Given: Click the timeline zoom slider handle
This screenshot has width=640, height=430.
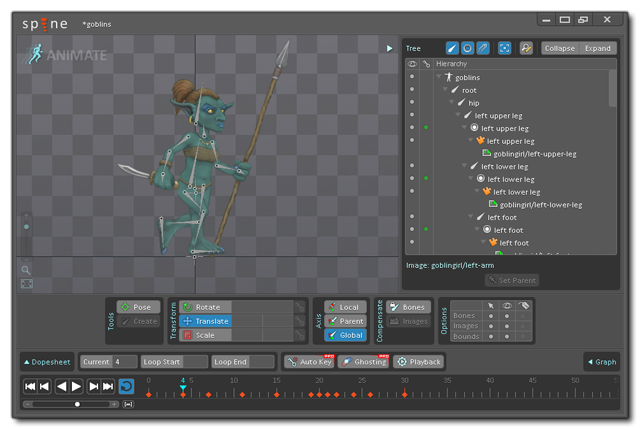Looking at the screenshot, I should 77,404.
